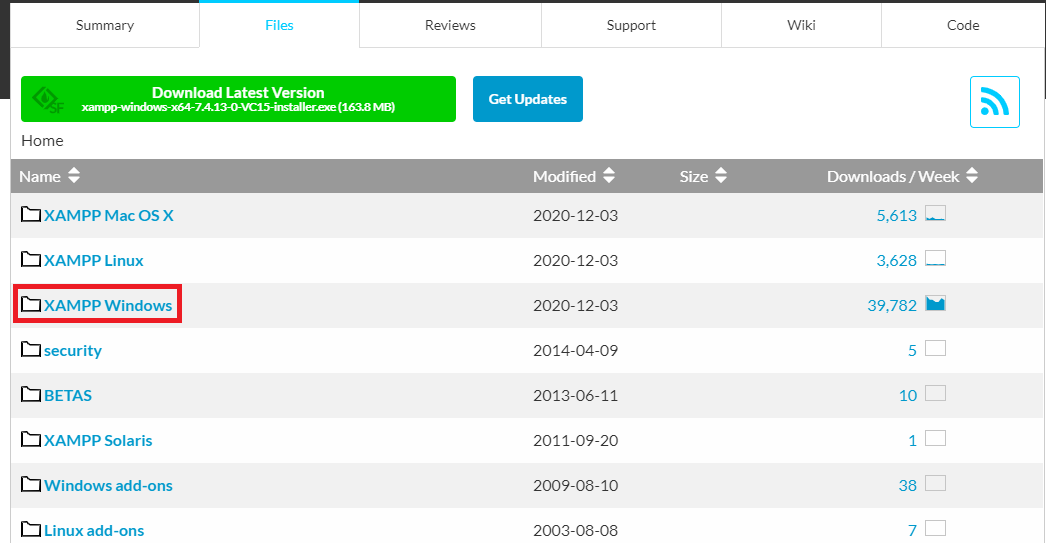
Task: Switch to the Summary tab
Action: pyautogui.click(x=105, y=25)
